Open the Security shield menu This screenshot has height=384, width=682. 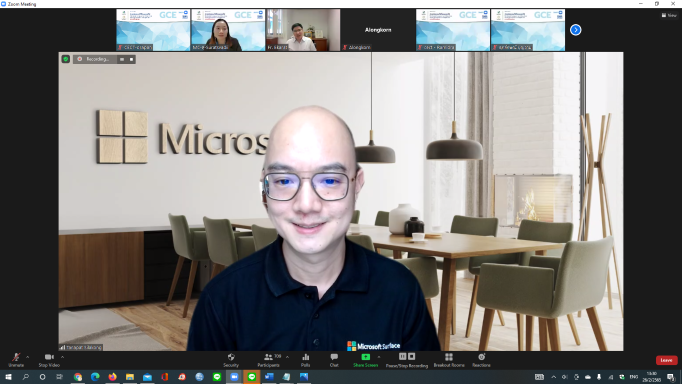(231, 360)
